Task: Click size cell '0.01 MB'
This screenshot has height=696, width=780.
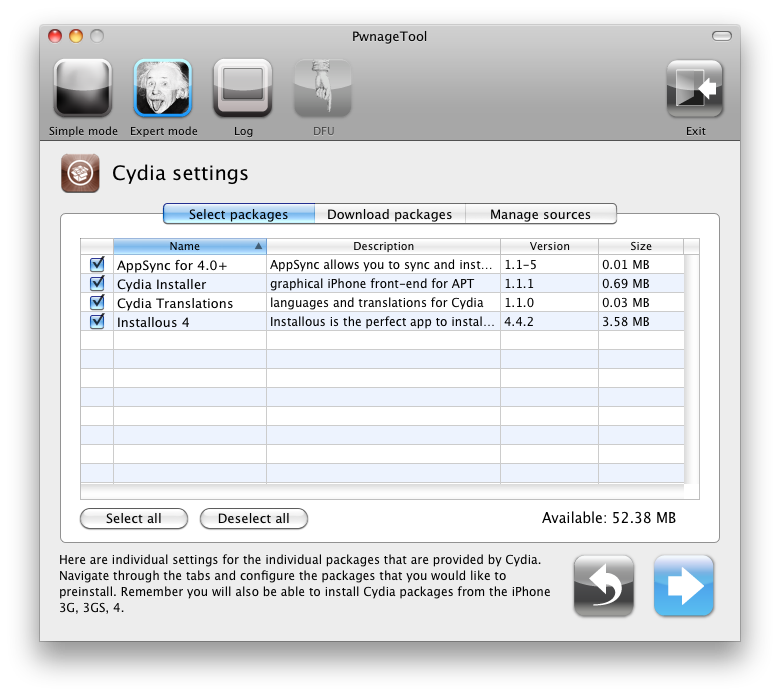Action: point(626,265)
